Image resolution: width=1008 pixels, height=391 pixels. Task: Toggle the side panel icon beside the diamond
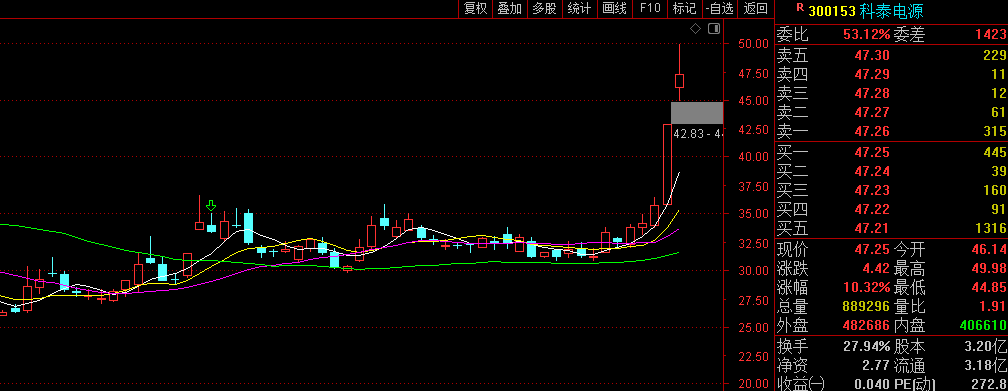pos(714,28)
